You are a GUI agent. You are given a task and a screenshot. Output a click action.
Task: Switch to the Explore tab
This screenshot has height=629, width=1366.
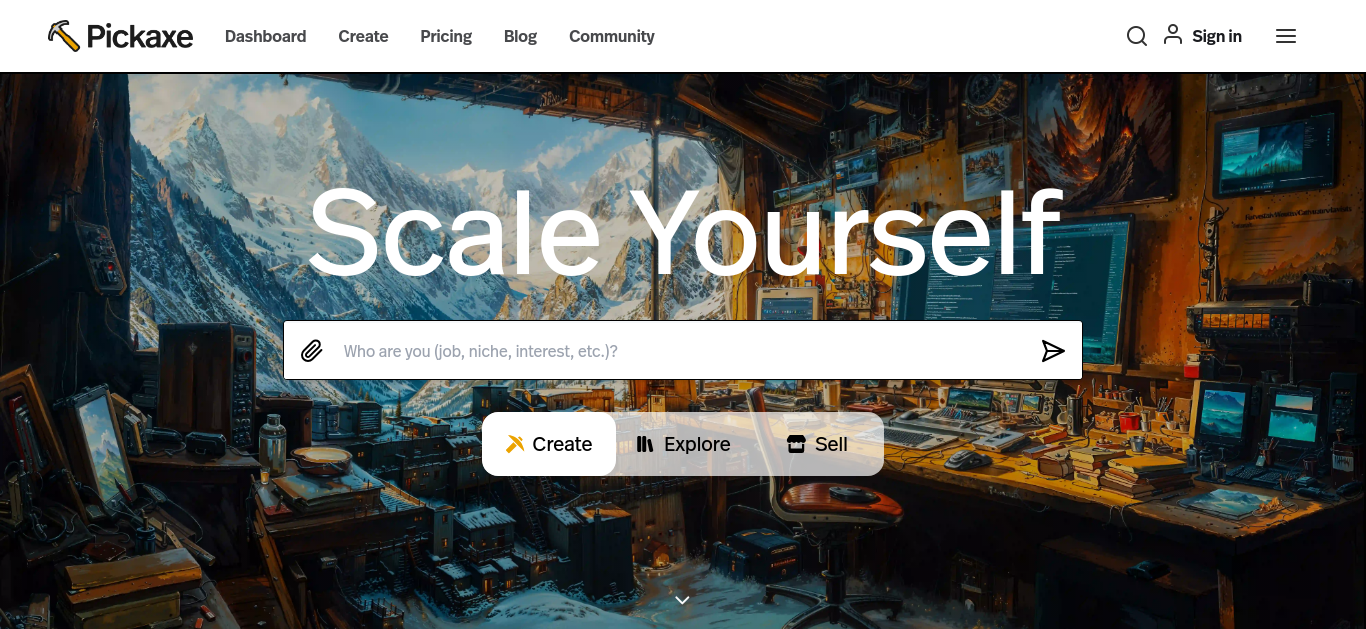[x=683, y=444]
